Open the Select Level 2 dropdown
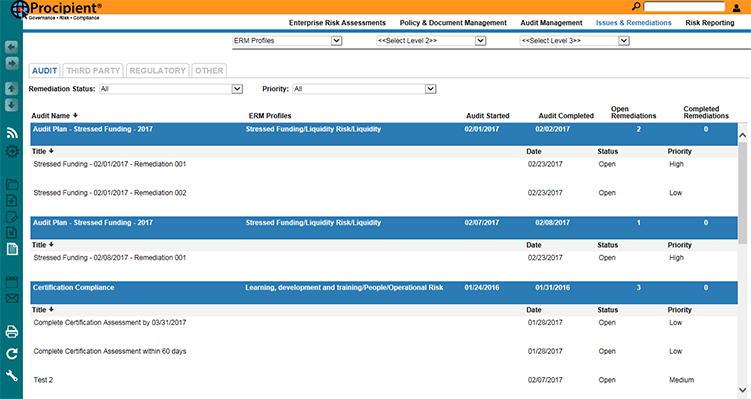This screenshot has width=751, height=399. coord(431,41)
